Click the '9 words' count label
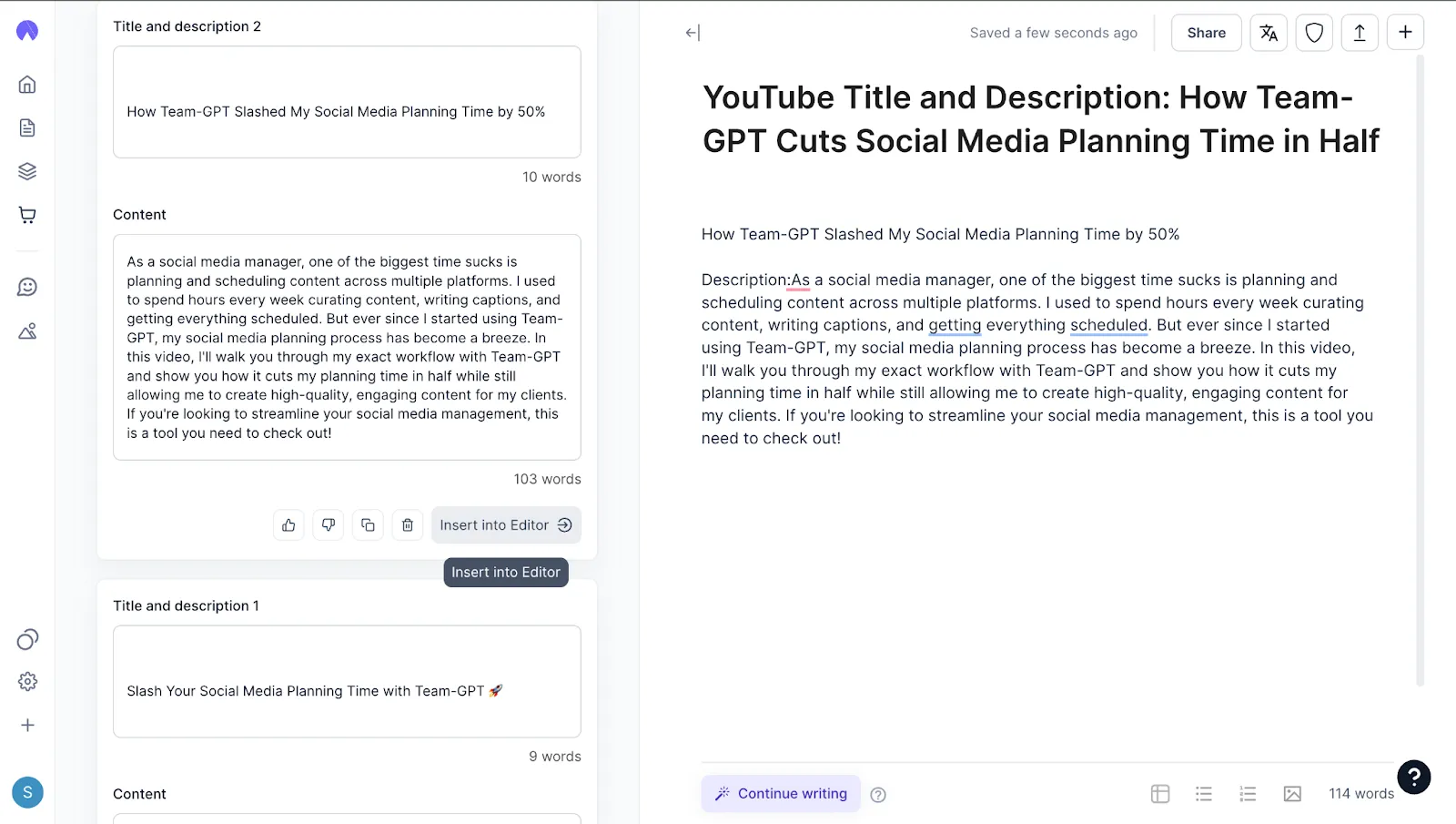Screen dimensions: 1456x824 coord(555,757)
